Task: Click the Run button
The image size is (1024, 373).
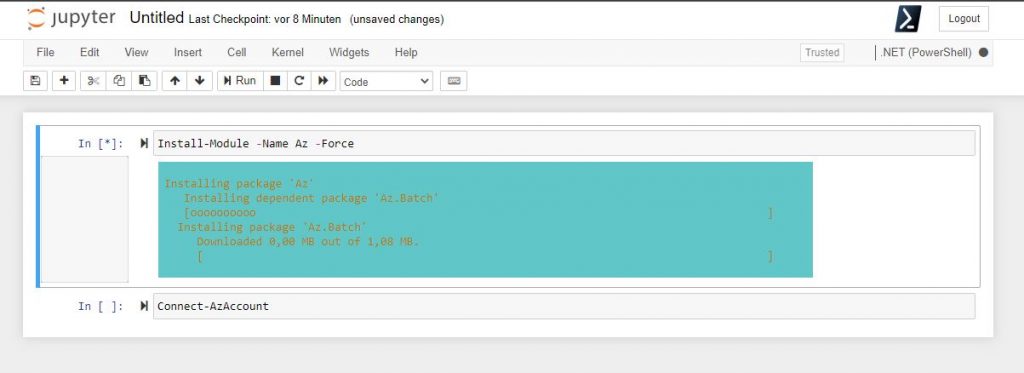Action: click(240, 81)
